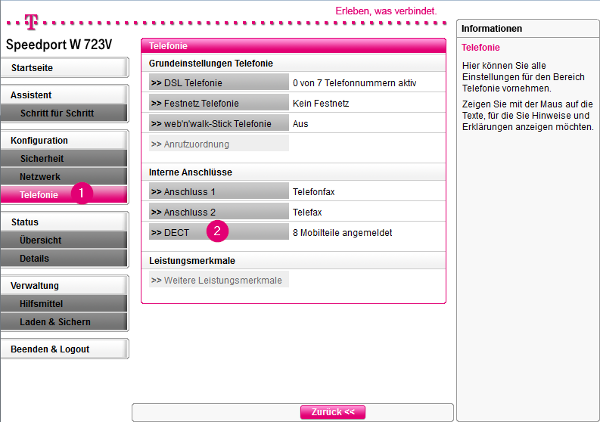Open the DECT settings
The image size is (600, 422).
[x=219, y=232]
